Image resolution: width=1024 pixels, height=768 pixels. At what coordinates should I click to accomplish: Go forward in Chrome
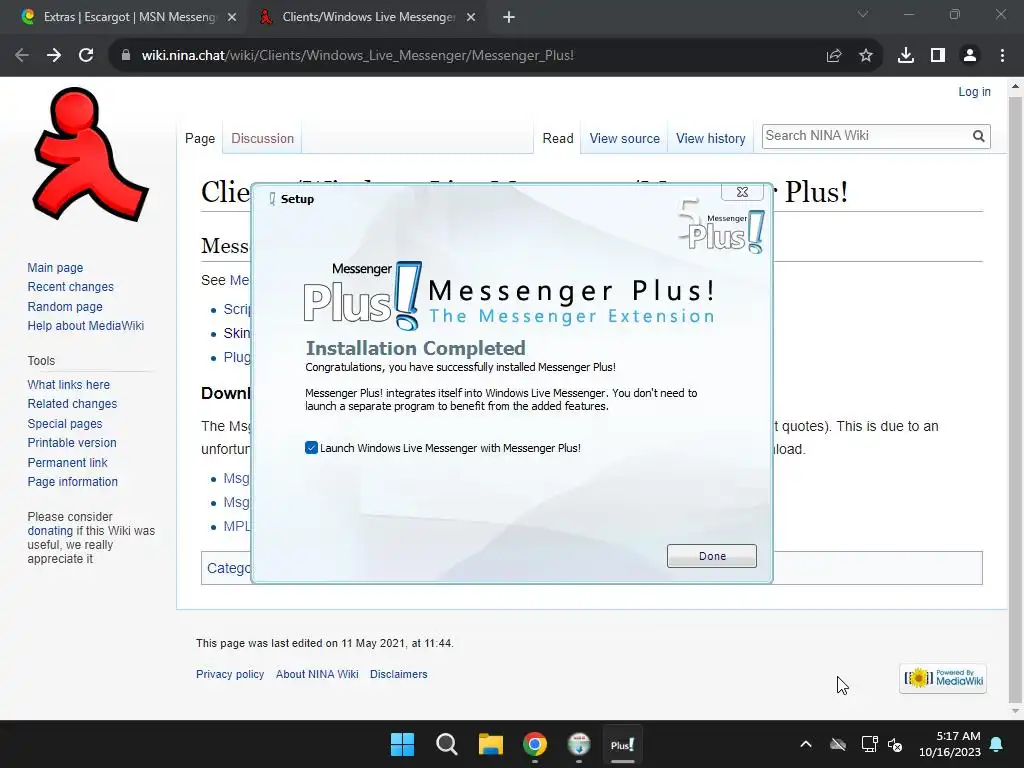point(54,56)
